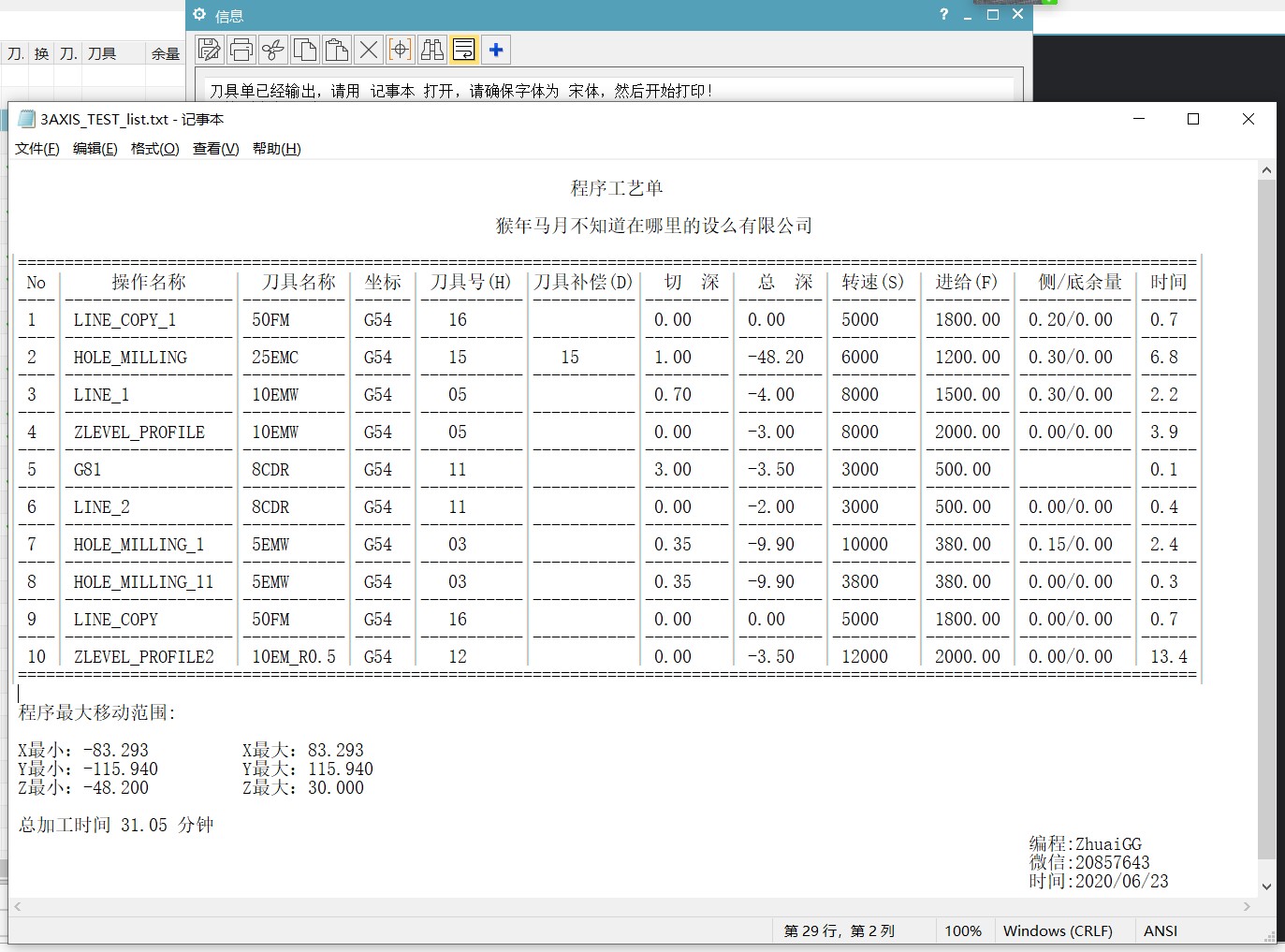The image size is (1285, 952).
Task: Click the 刀具补偿(D) value 15
Action: (x=570, y=358)
